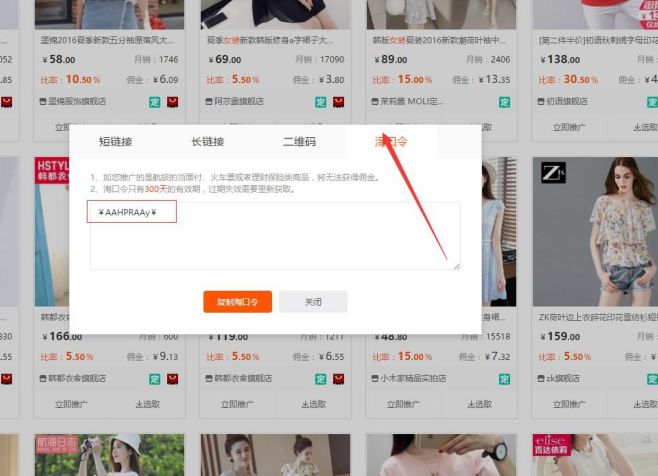Click the red coupon icon on the ¥166.00 card
This screenshot has height=476, width=658.
click(172, 379)
